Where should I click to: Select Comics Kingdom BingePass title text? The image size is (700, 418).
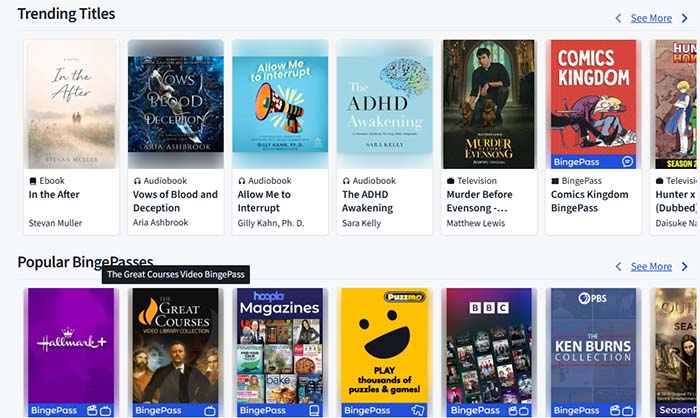(589, 201)
